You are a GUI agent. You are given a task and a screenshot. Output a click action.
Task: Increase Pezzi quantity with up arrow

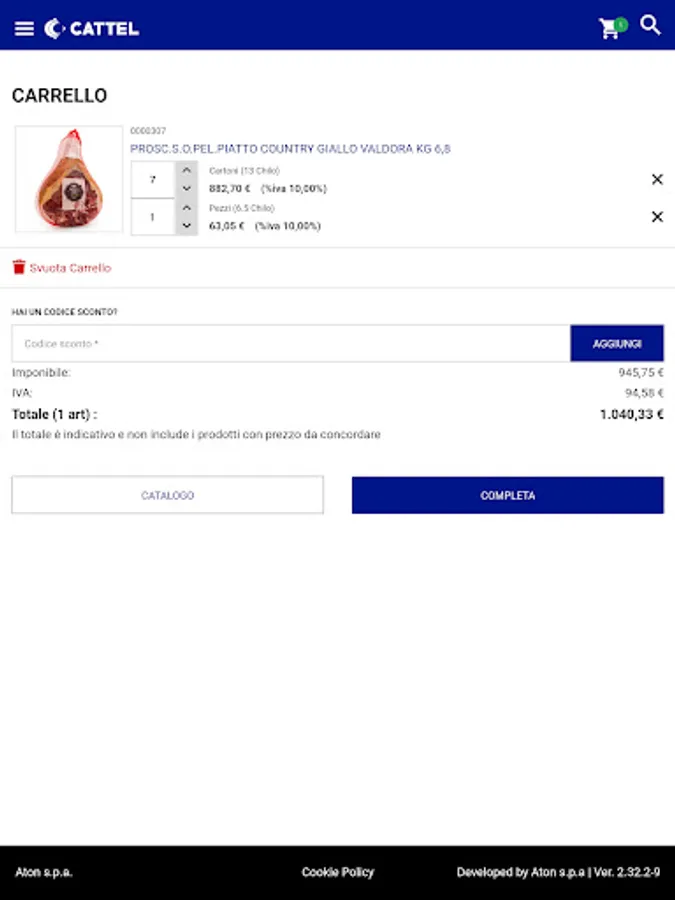(187, 208)
